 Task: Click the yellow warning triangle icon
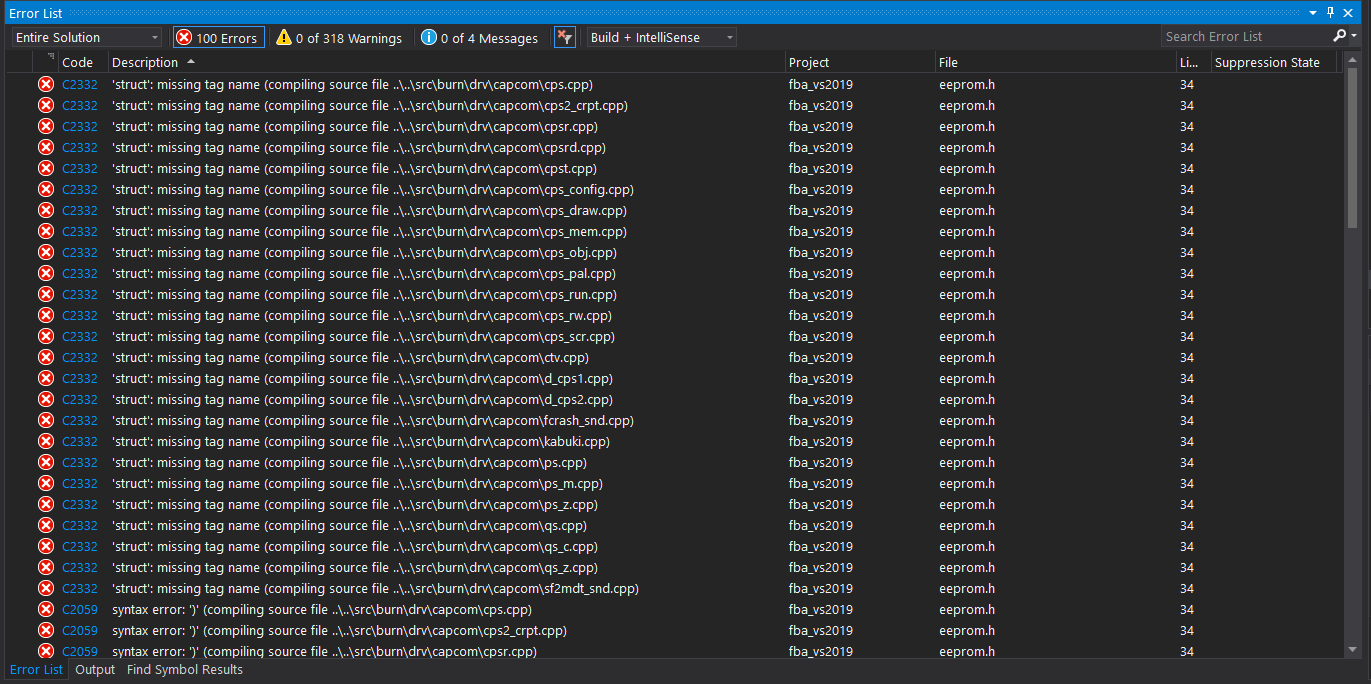tap(284, 37)
